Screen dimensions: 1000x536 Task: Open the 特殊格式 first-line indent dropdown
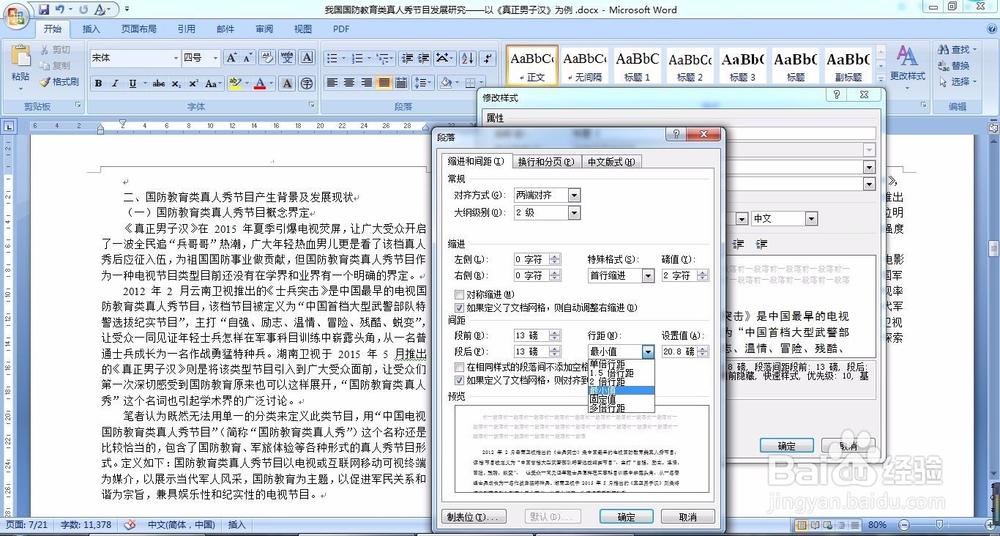648,276
